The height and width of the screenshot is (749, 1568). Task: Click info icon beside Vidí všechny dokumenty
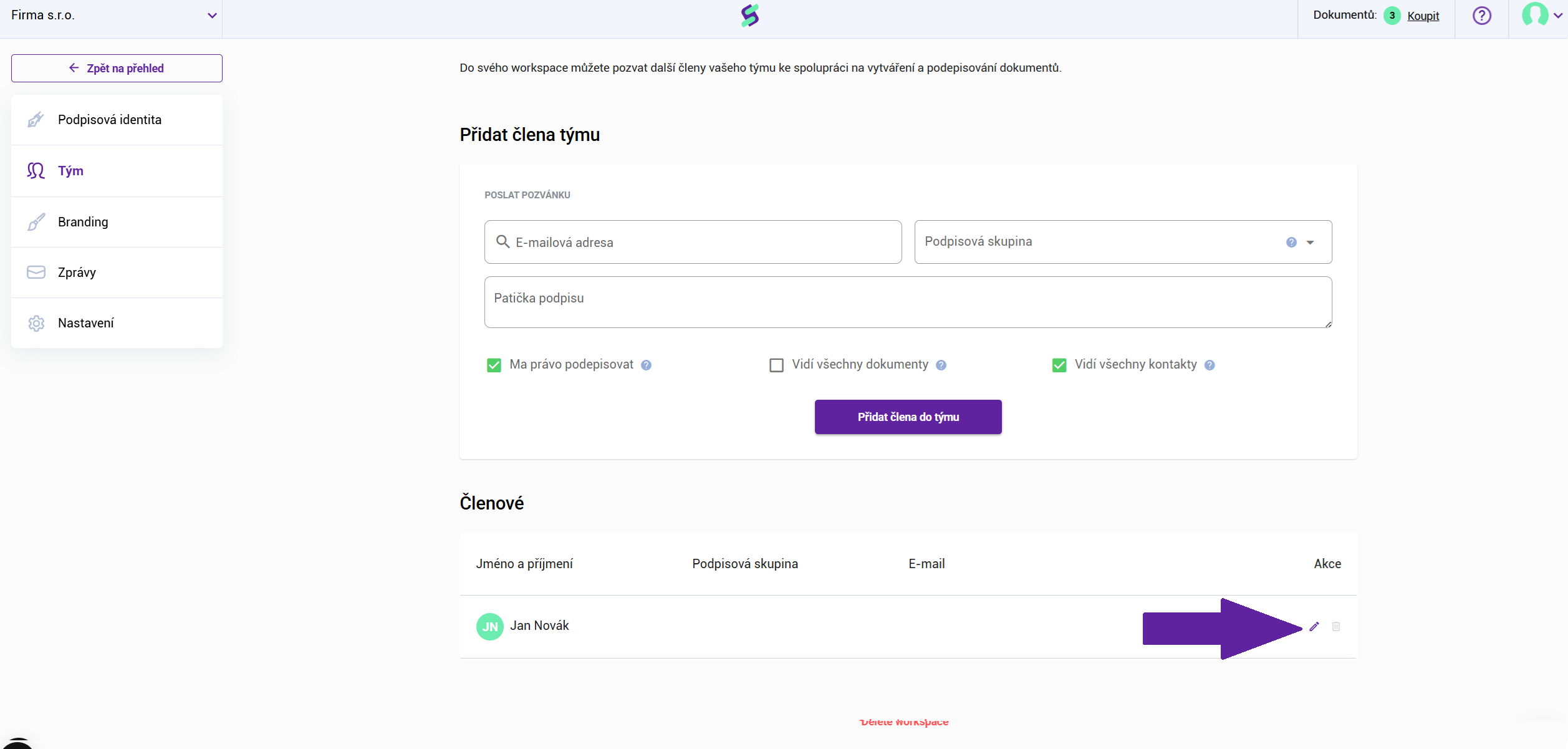[x=941, y=365]
